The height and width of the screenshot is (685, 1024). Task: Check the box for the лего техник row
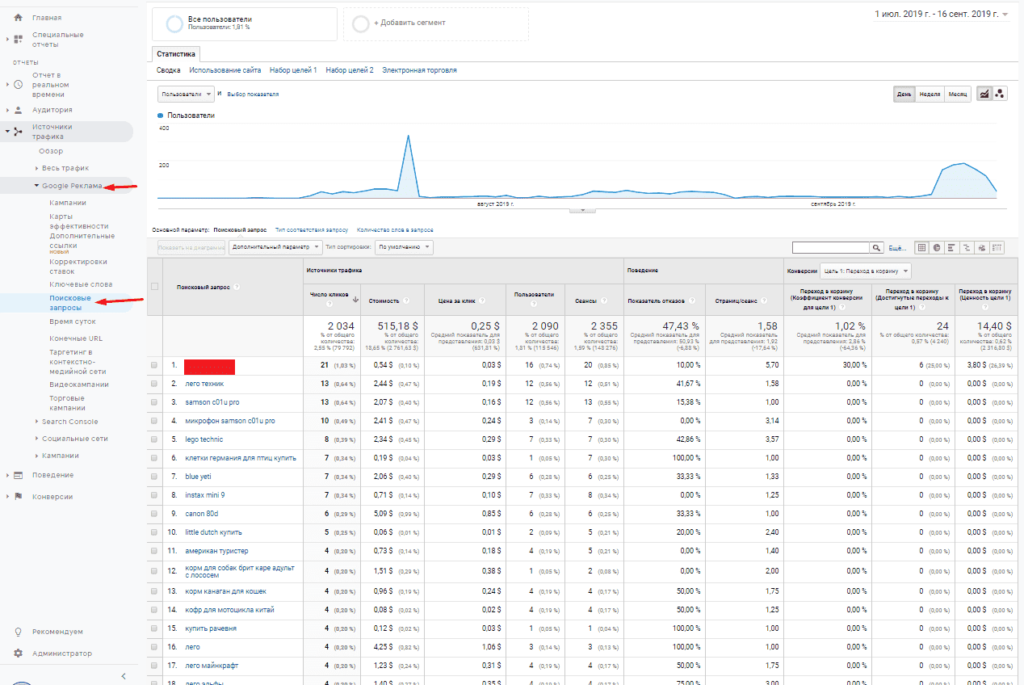154,383
